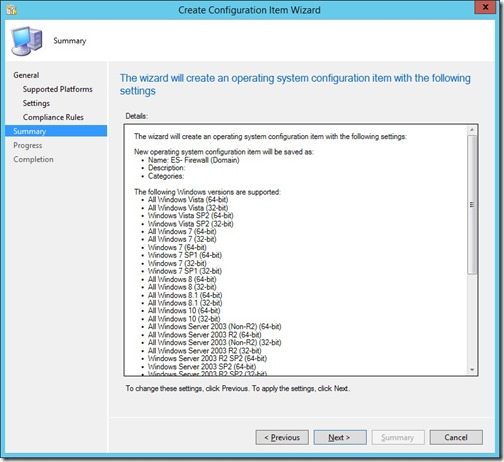The image size is (504, 462).
Task: Click 'All Windows Server 2003 R2 (32-bit)'
Action: coord(205,351)
